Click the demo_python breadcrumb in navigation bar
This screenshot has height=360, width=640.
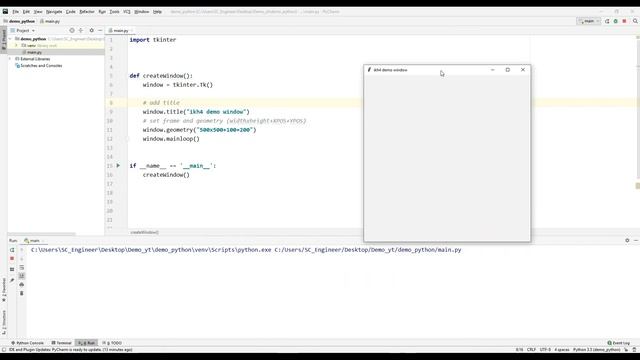click(19, 21)
